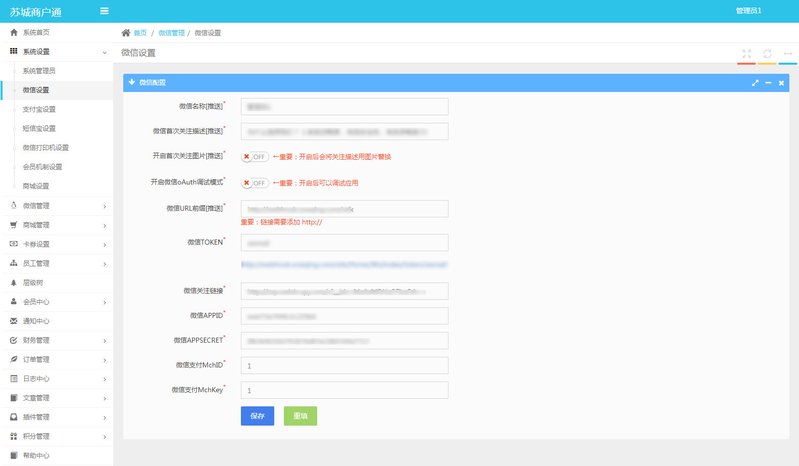Click the home icon in breadcrumb
This screenshot has width=799, height=466.
pyautogui.click(x=126, y=33)
